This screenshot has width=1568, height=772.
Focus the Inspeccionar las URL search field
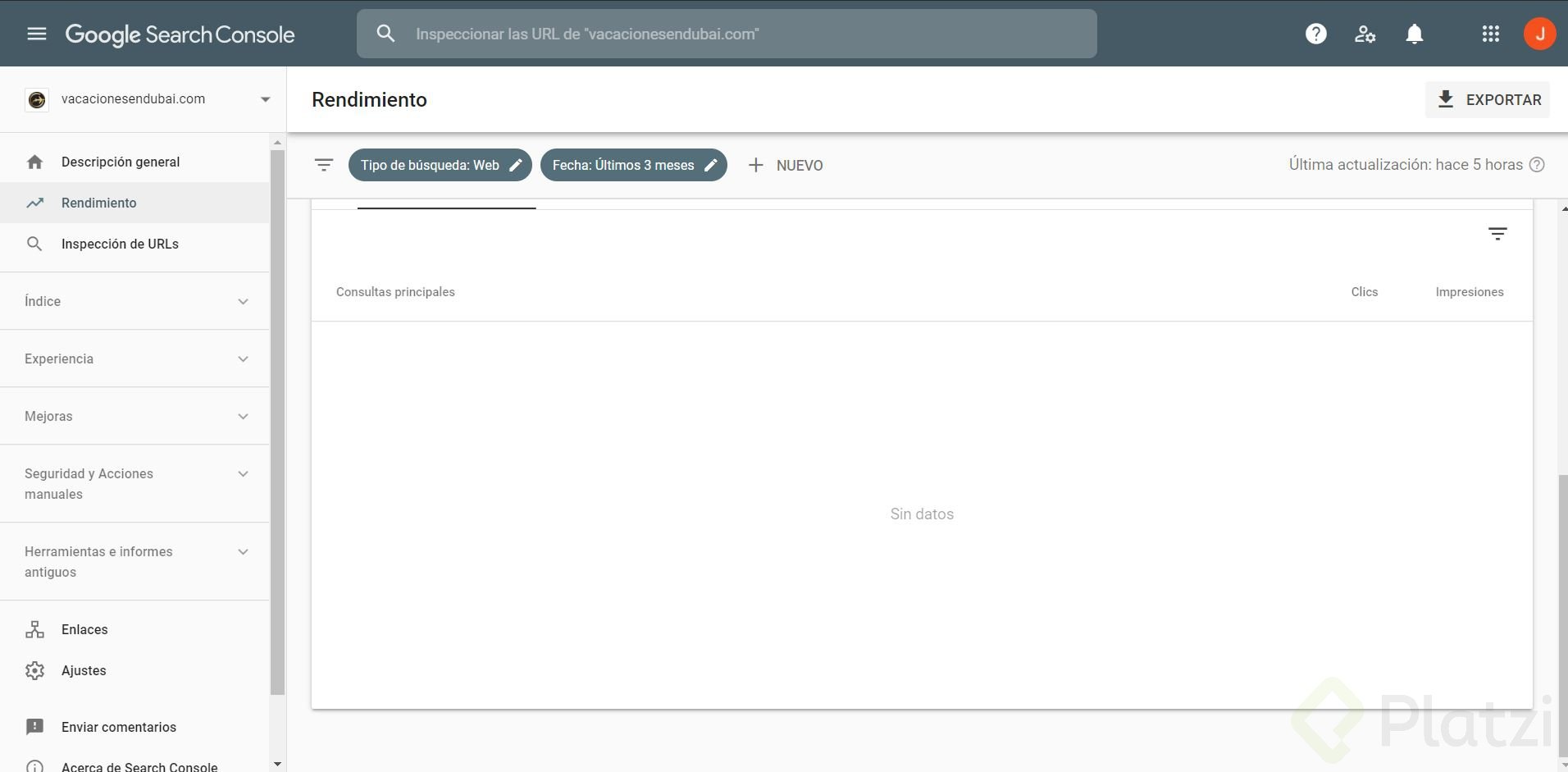coord(727,34)
